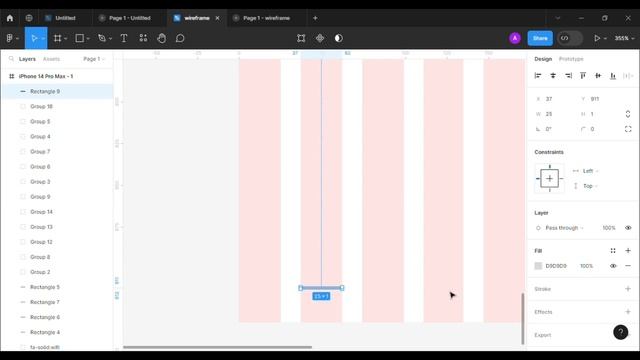The height and width of the screenshot is (360, 640).
Task: Open the Pen tool dropdown arrow
Action: point(110,39)
